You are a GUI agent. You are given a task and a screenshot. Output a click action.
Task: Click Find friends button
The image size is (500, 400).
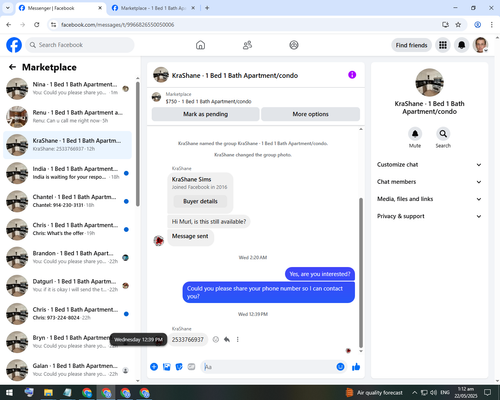(x=411, y=45)
